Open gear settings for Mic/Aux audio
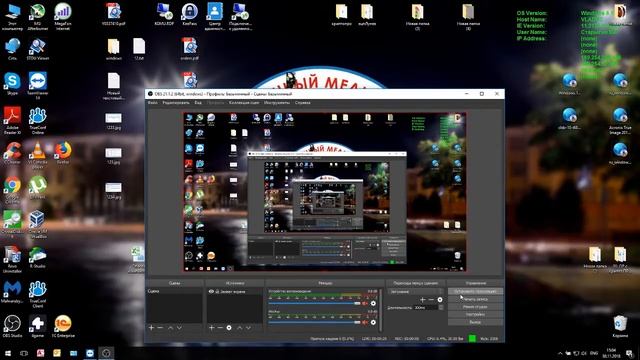Image resolution: width=640 pixels, height=360 pixels. 373,322
